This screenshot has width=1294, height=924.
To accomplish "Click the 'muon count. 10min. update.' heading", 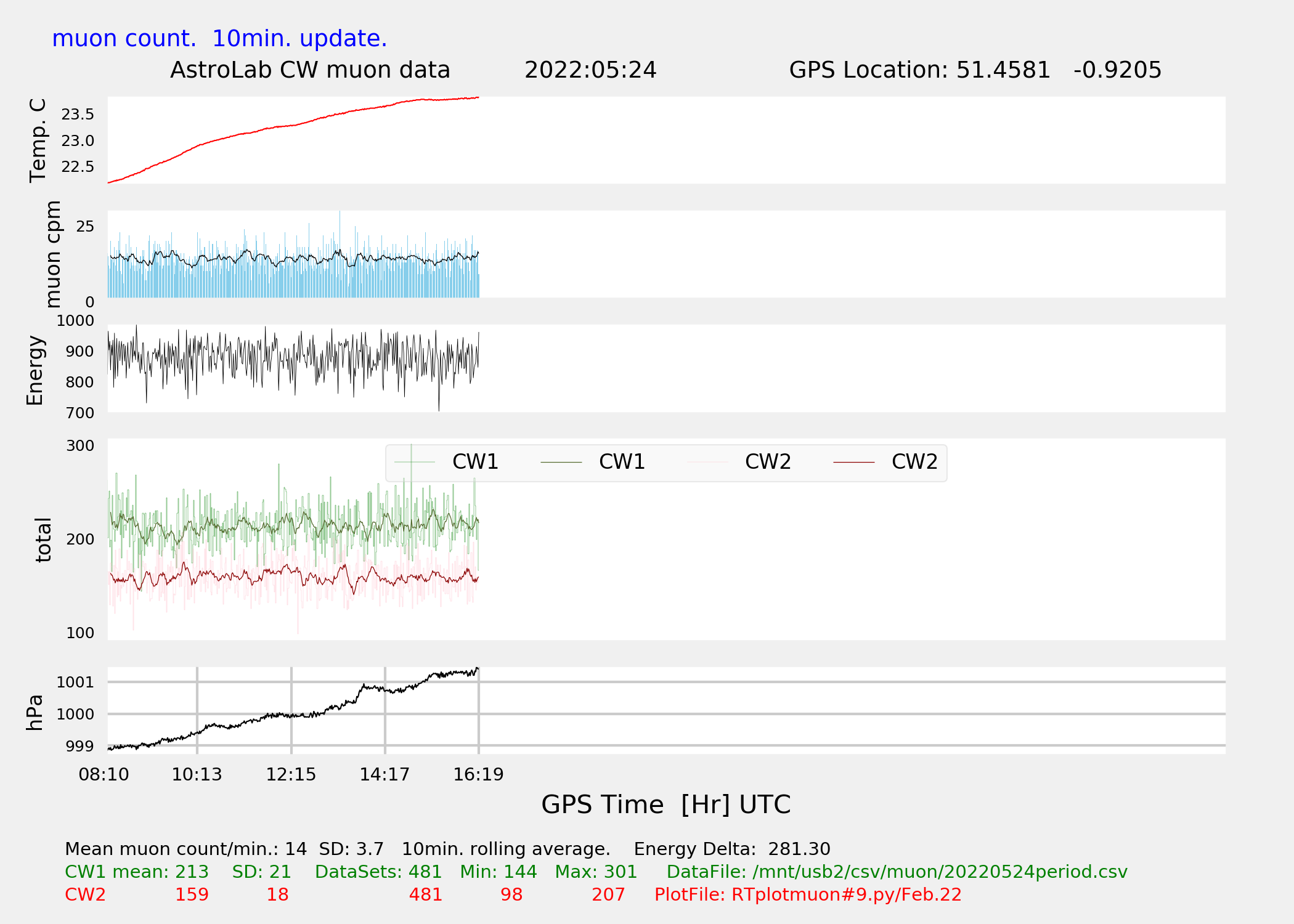I will pos(219,38).
